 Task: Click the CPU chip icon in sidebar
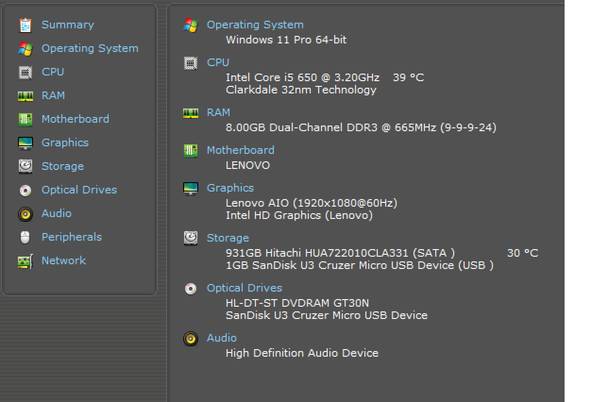coord(25,72)
